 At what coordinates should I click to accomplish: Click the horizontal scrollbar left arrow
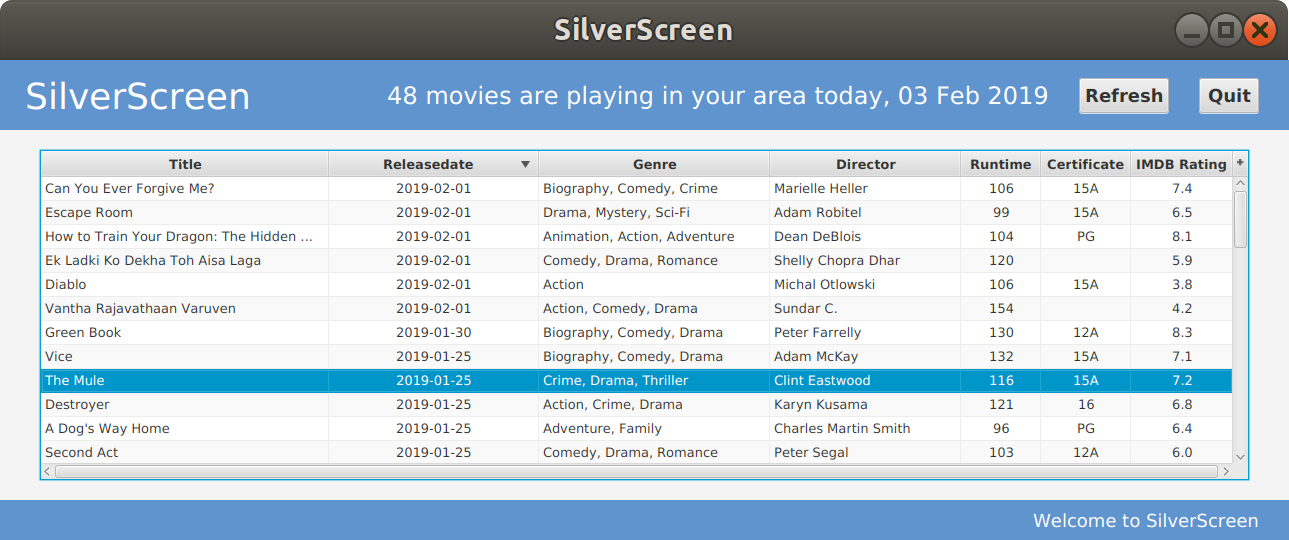coord(48,471)
